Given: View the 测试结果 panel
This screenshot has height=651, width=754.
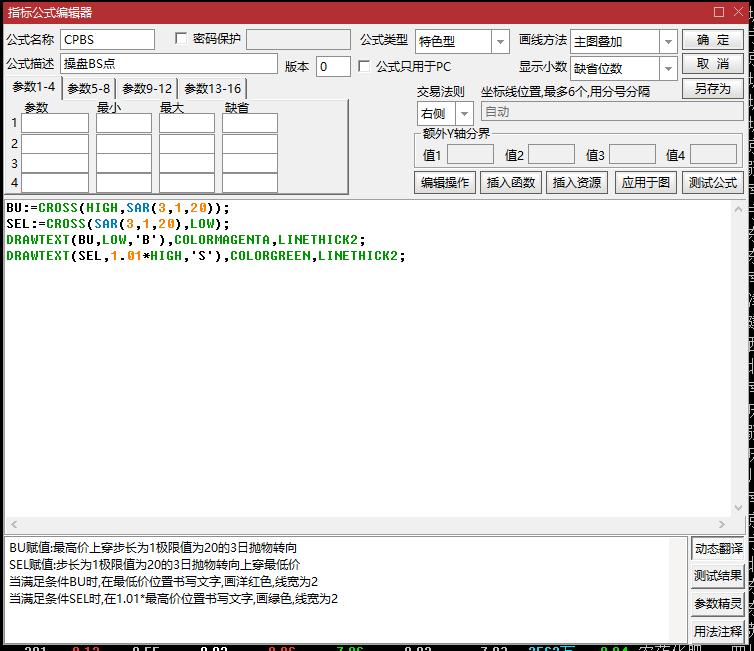Looking at the screenshot, I should point(718,576).
